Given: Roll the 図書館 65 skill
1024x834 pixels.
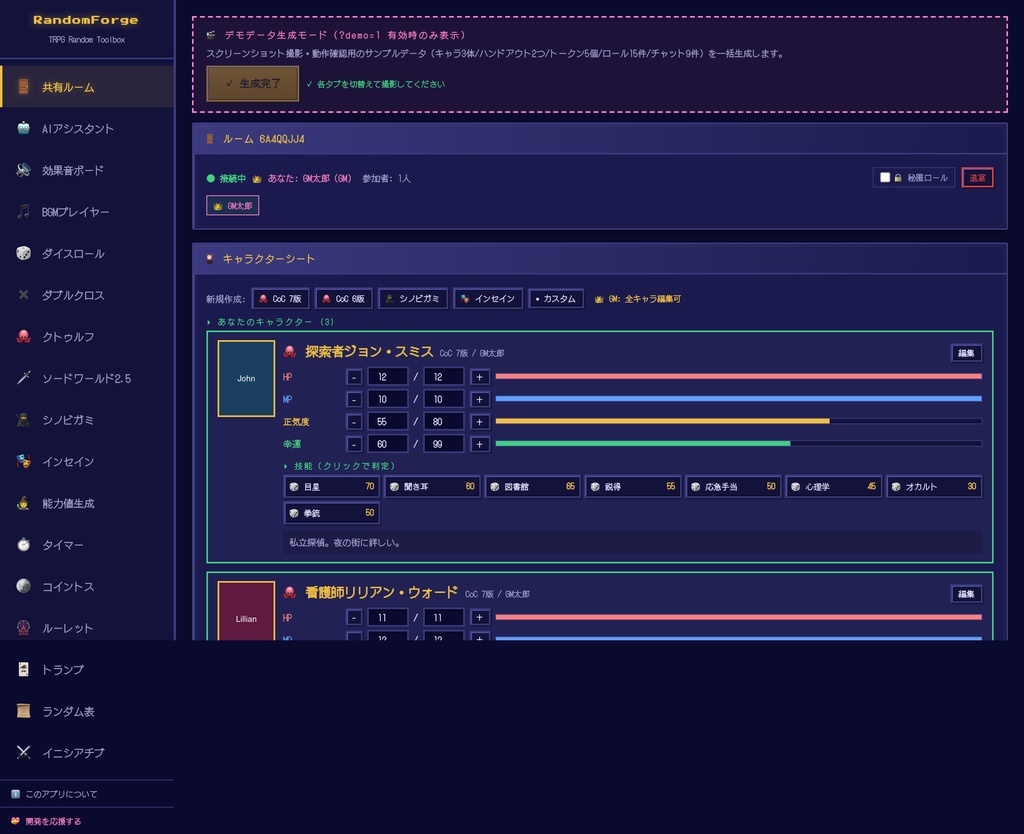Looking at the screenshot, I should coord(532,487).
